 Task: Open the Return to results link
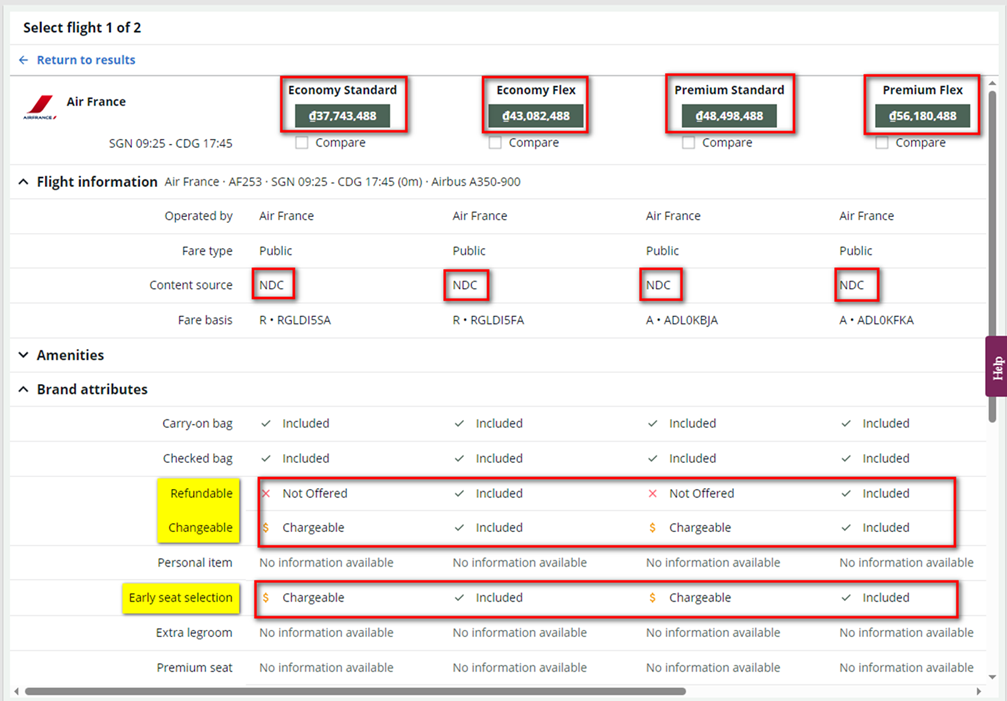pyautogui.click(x=86, y=60)
